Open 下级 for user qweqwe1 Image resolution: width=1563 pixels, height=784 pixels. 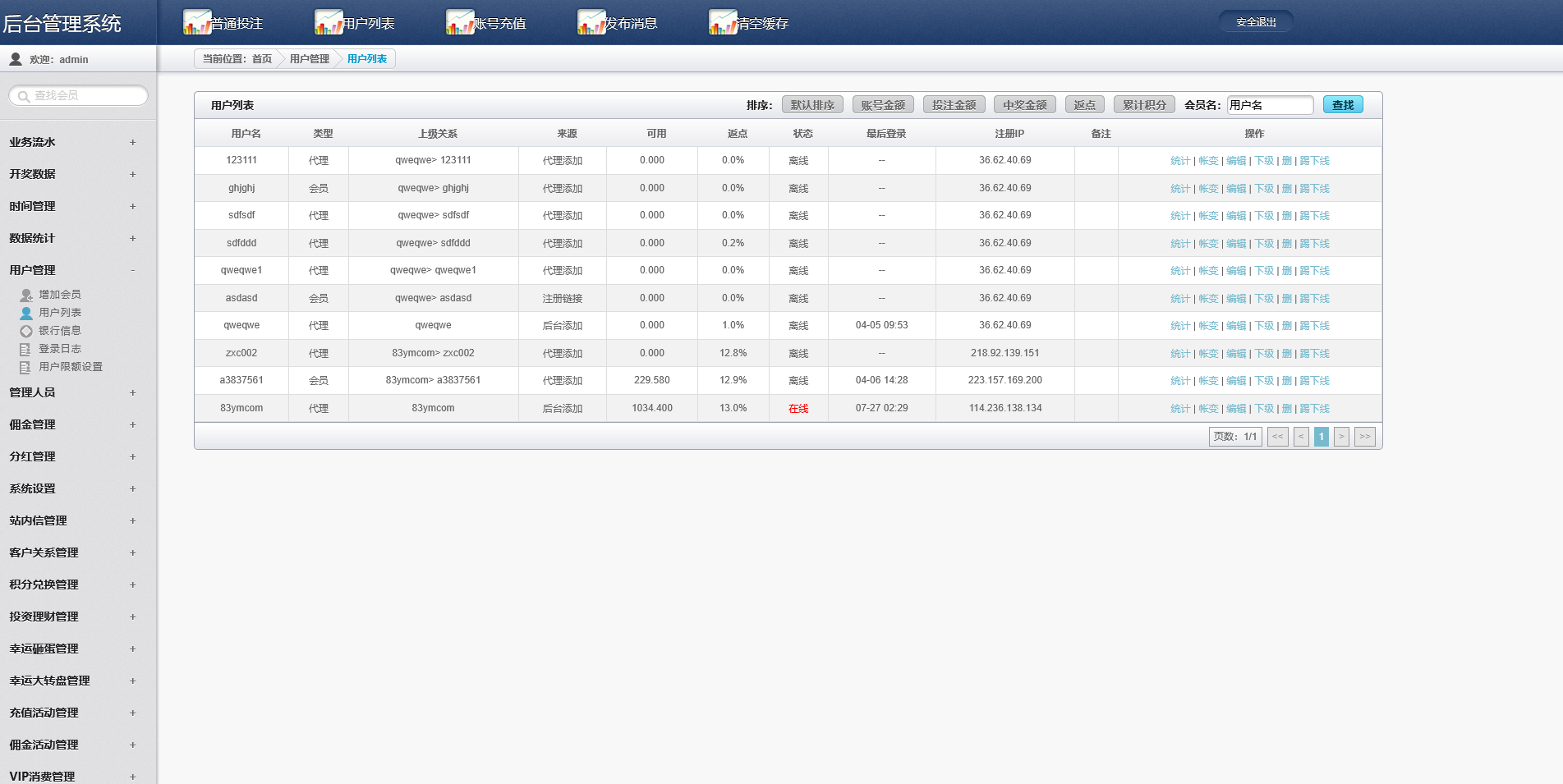click(x=1264, y=271)
